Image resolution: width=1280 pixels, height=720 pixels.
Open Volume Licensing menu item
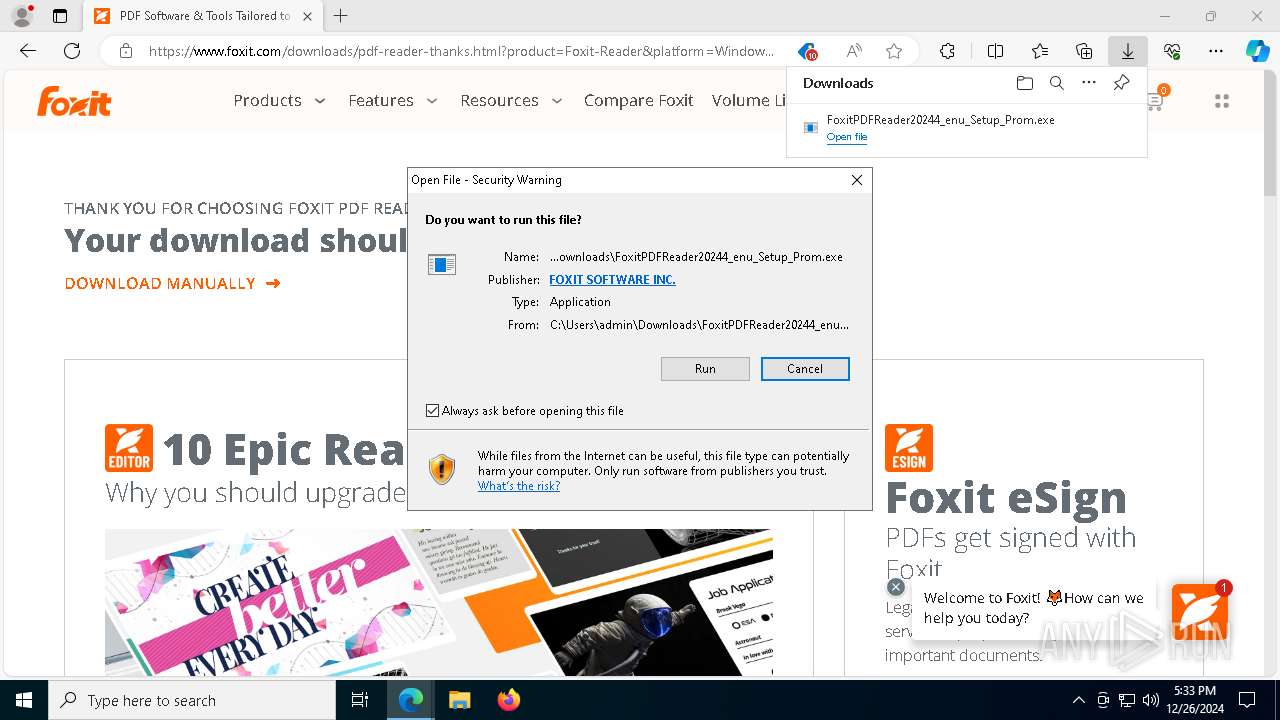click(749, 100)
